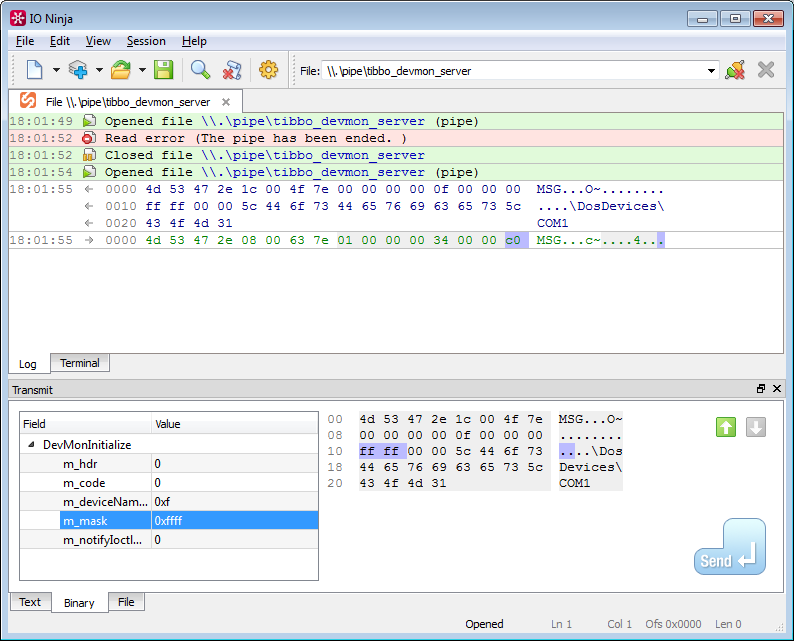Open the Session menu
The height and width of the screenshot is (641, 794).
tap(146, 41)
